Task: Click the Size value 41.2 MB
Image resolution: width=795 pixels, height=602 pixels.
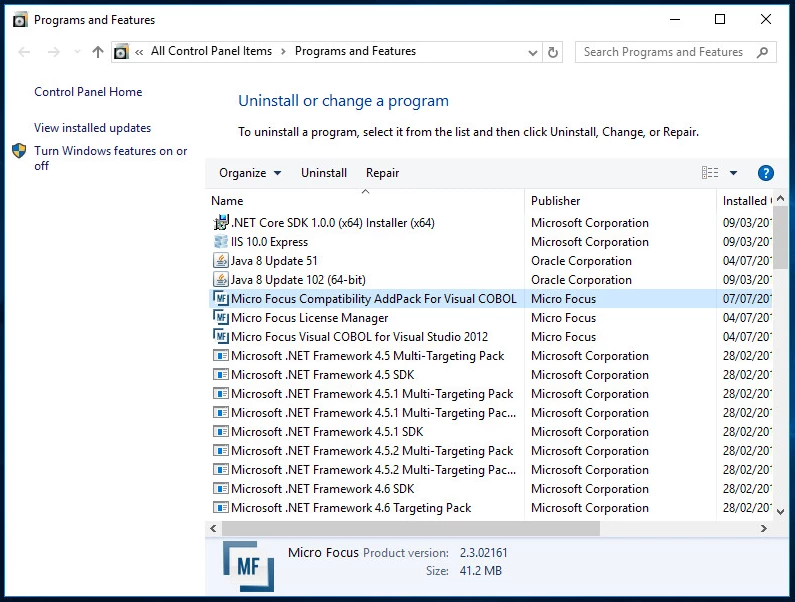Action: point(480,571)
